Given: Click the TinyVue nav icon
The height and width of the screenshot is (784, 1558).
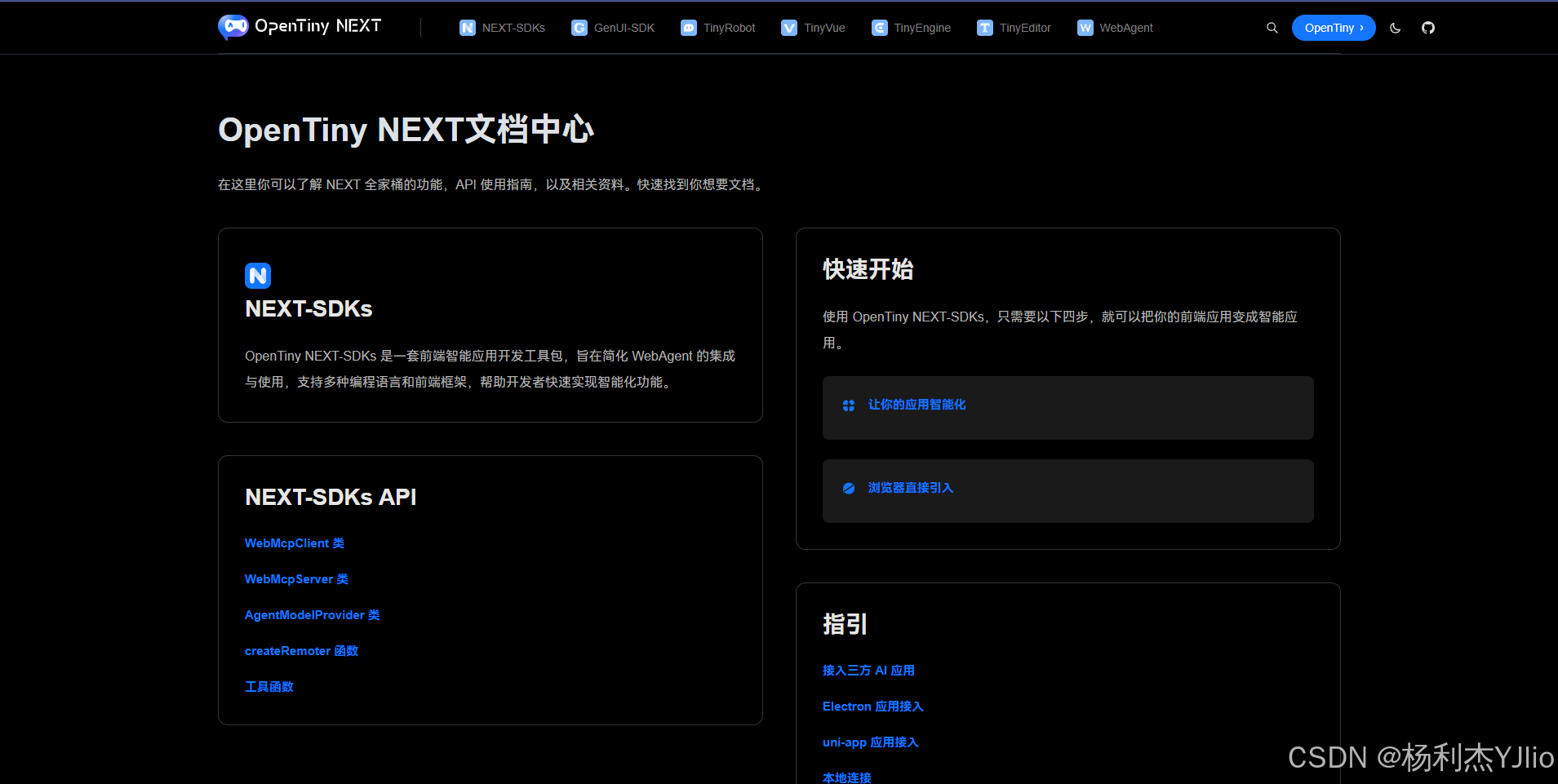Looking at the screenshot, I should [x=789, y=28].
